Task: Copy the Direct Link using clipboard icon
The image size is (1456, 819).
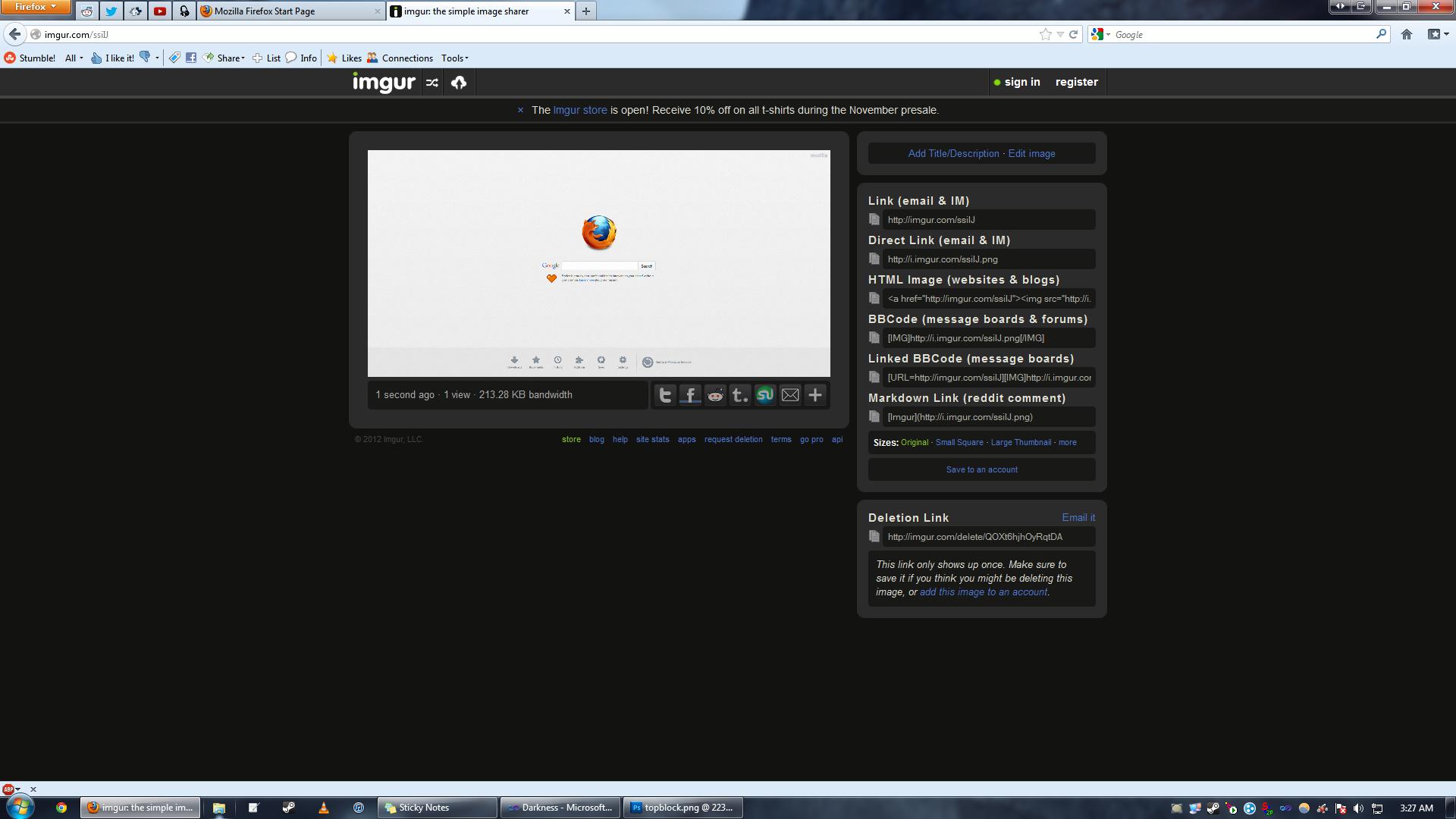Action: (x=874, y=259)
